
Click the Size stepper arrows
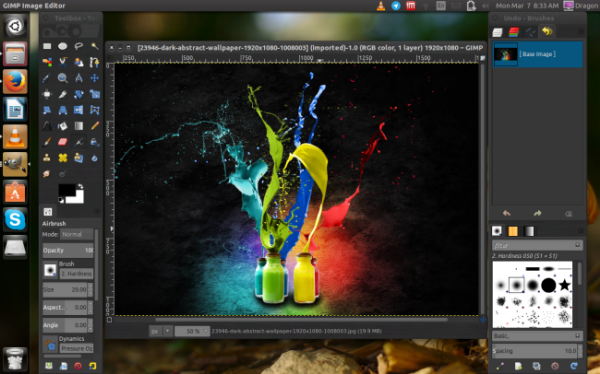[90, 290]
